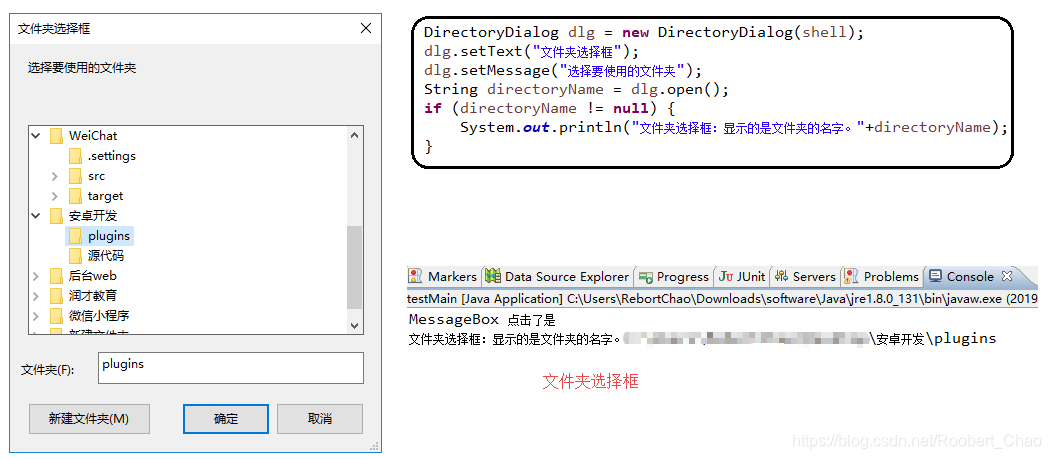Viewport: 1051px width, 459px height.
Task: Click the 新建文件夹(M) button
Action: (x=89, y=419)
